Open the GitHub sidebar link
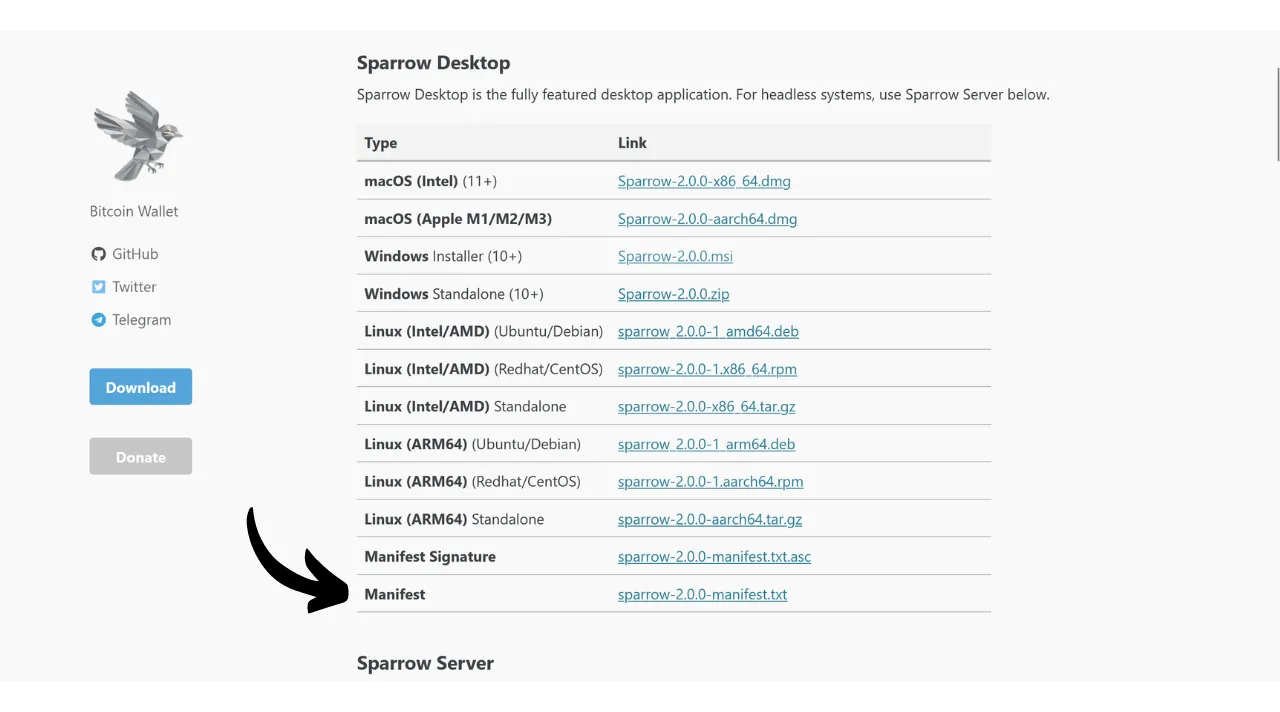The image size is (1280, 712). pyautogui.click(x=135, y=254)
